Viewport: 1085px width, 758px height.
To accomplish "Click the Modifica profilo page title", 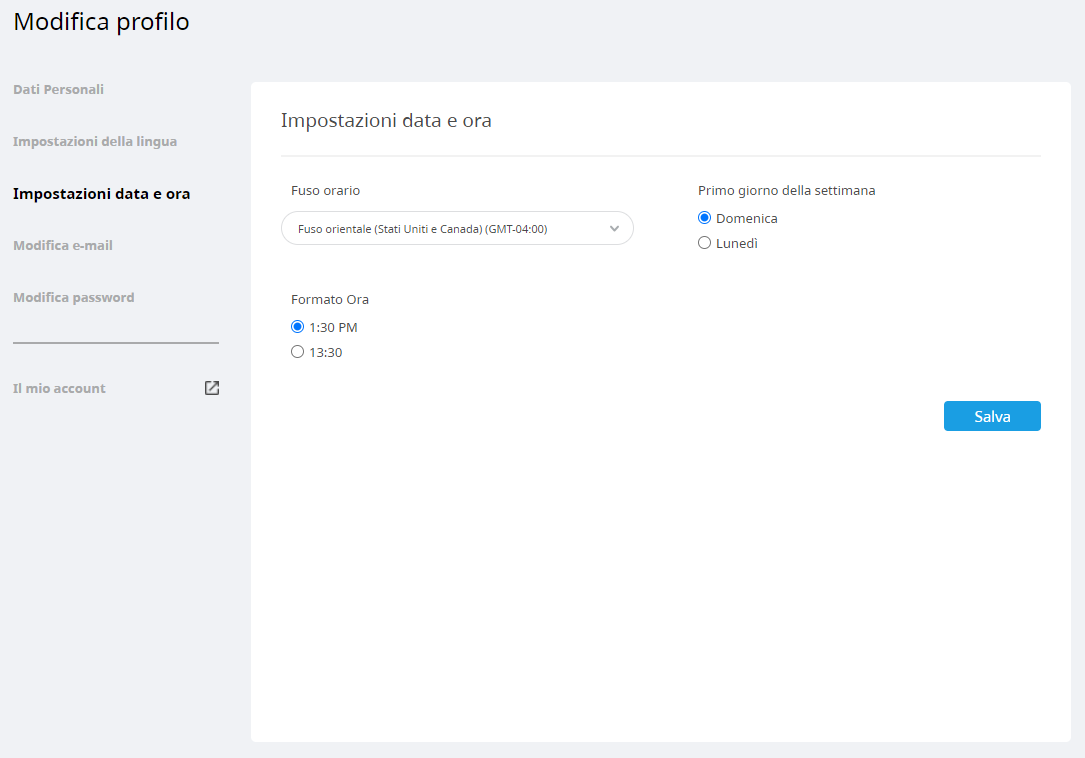I will [x=101, y=22].
